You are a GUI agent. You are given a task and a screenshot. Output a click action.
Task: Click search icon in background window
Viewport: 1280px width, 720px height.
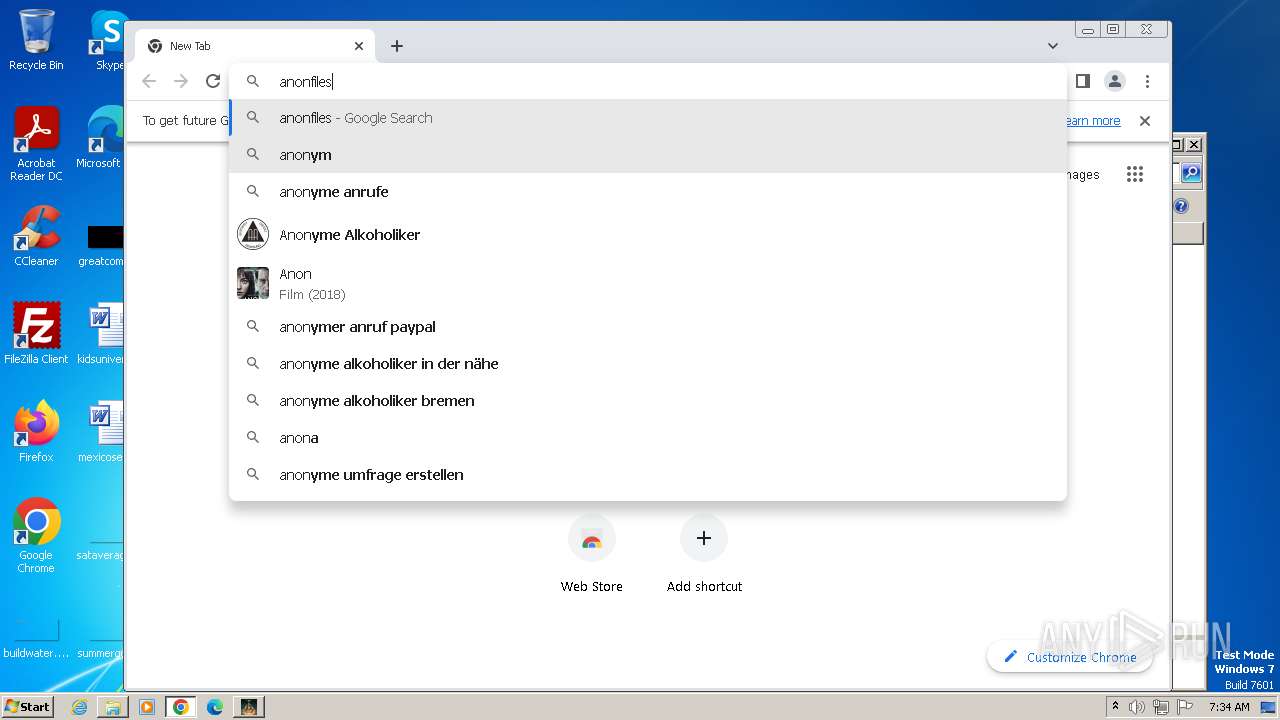tap(1191, 173)
